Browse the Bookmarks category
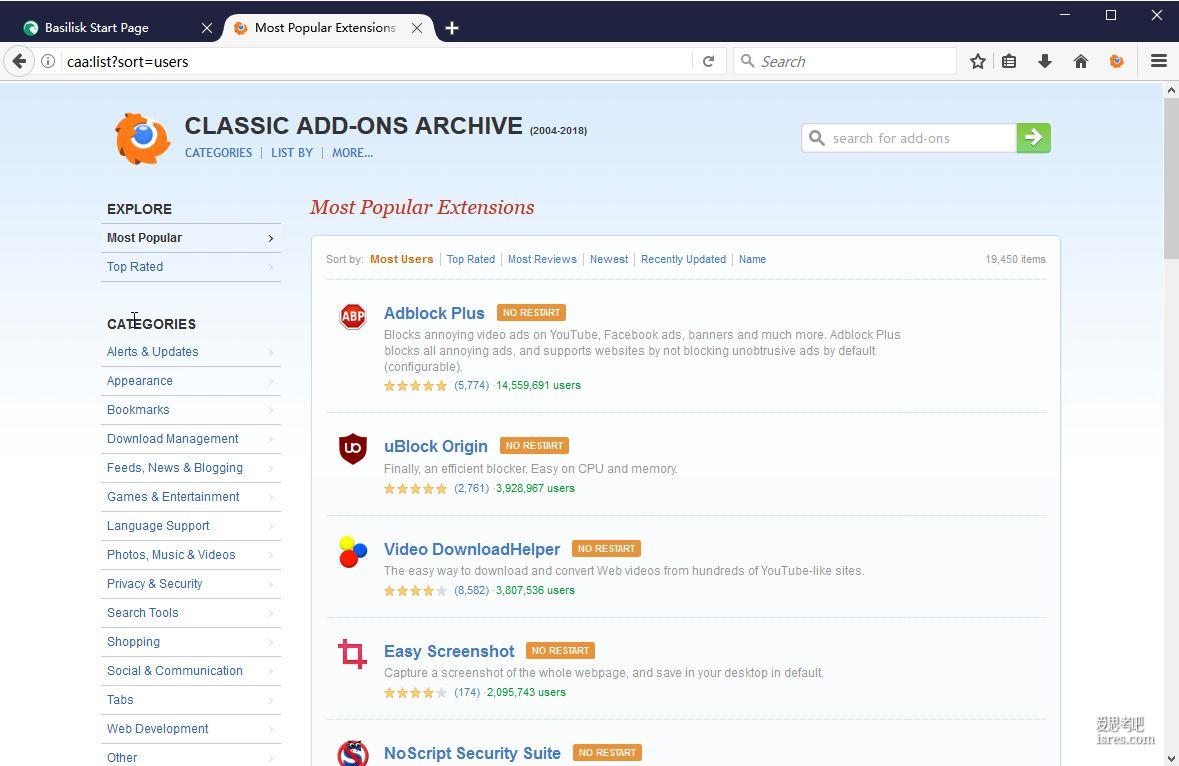Image resolution: width=1179 pixels, height=766 pixels. coord(191,410)
